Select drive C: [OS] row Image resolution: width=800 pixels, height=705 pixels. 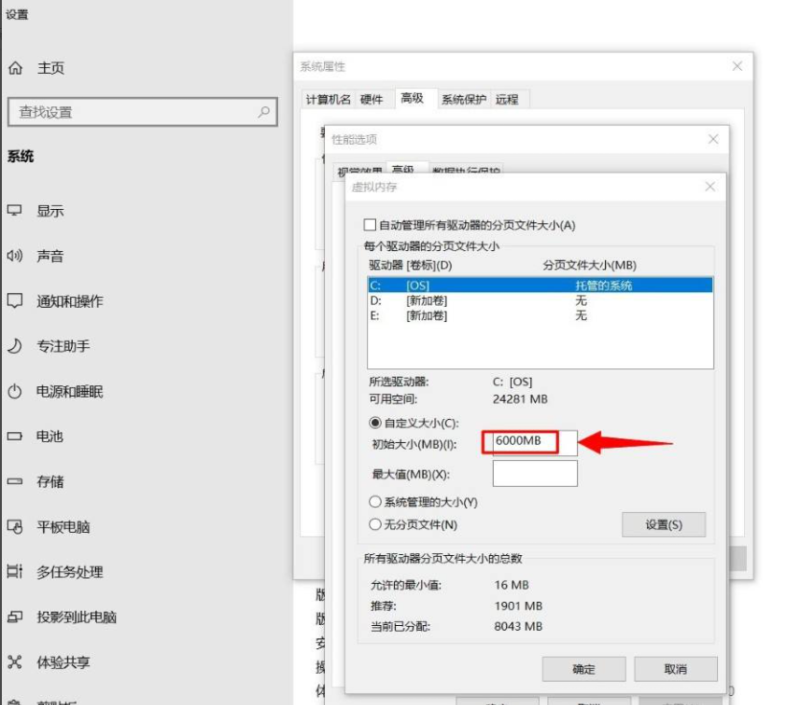pos(540,285)
